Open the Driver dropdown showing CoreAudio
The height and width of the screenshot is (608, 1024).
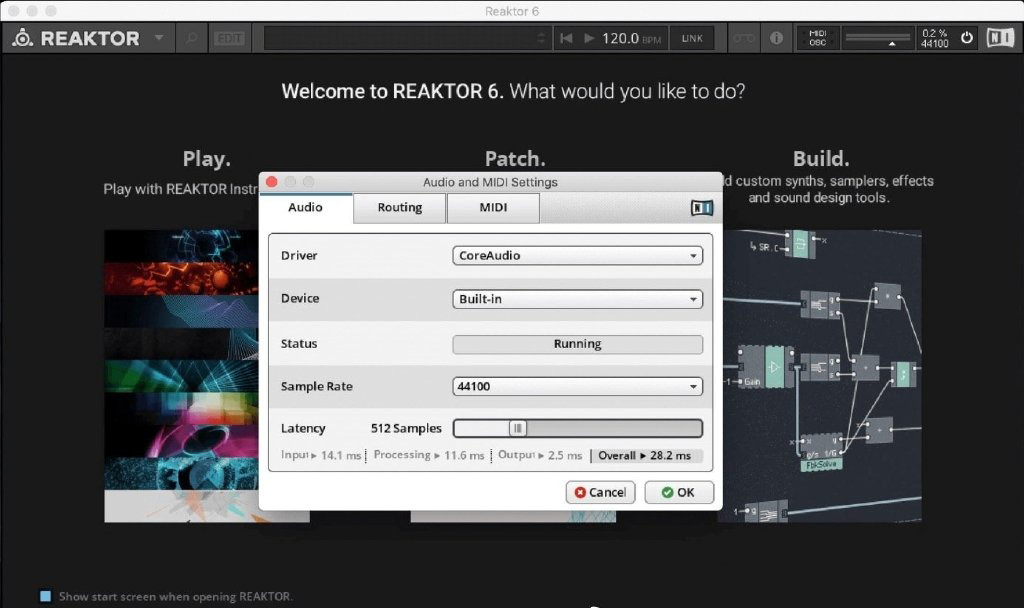577,255
